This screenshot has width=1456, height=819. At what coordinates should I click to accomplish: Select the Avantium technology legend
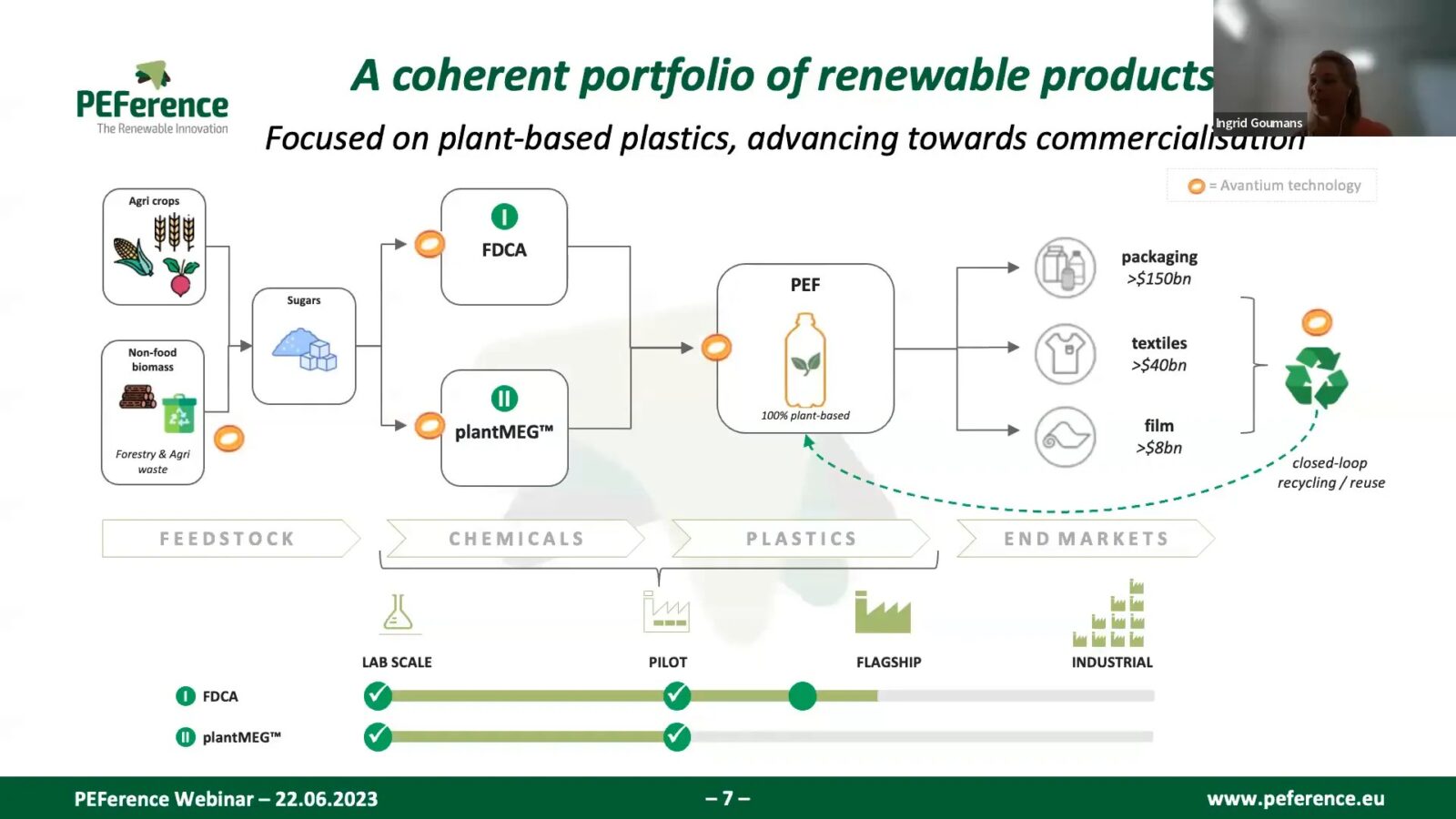(1271, 185)
